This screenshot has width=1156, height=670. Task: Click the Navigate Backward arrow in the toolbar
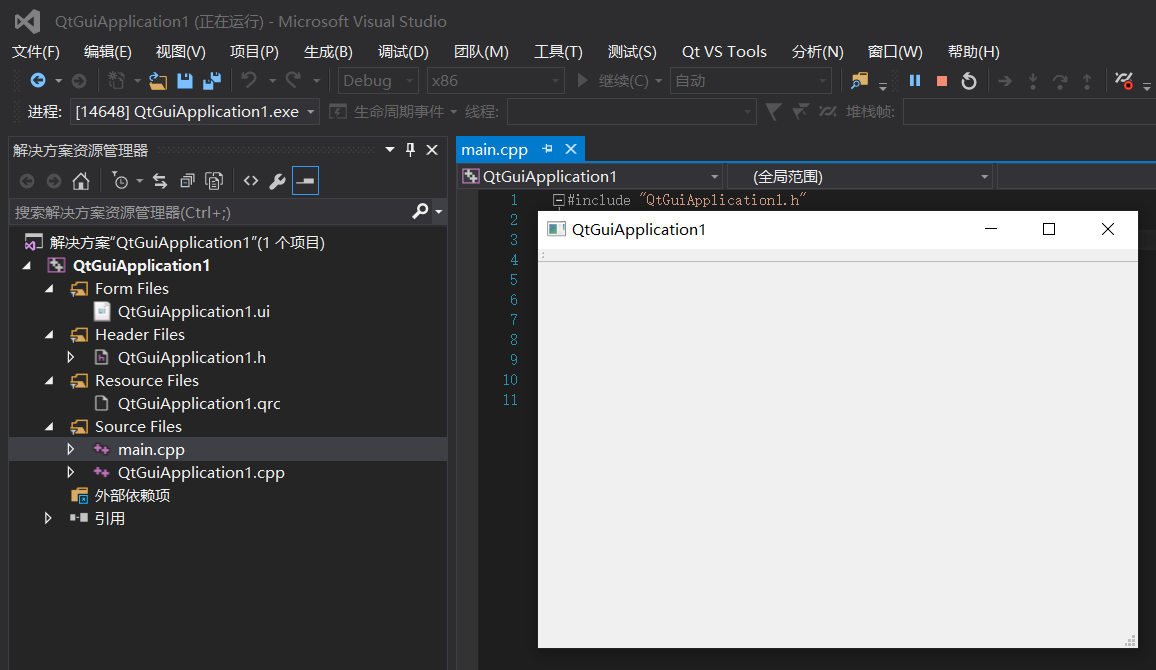(x=38, y=80)
